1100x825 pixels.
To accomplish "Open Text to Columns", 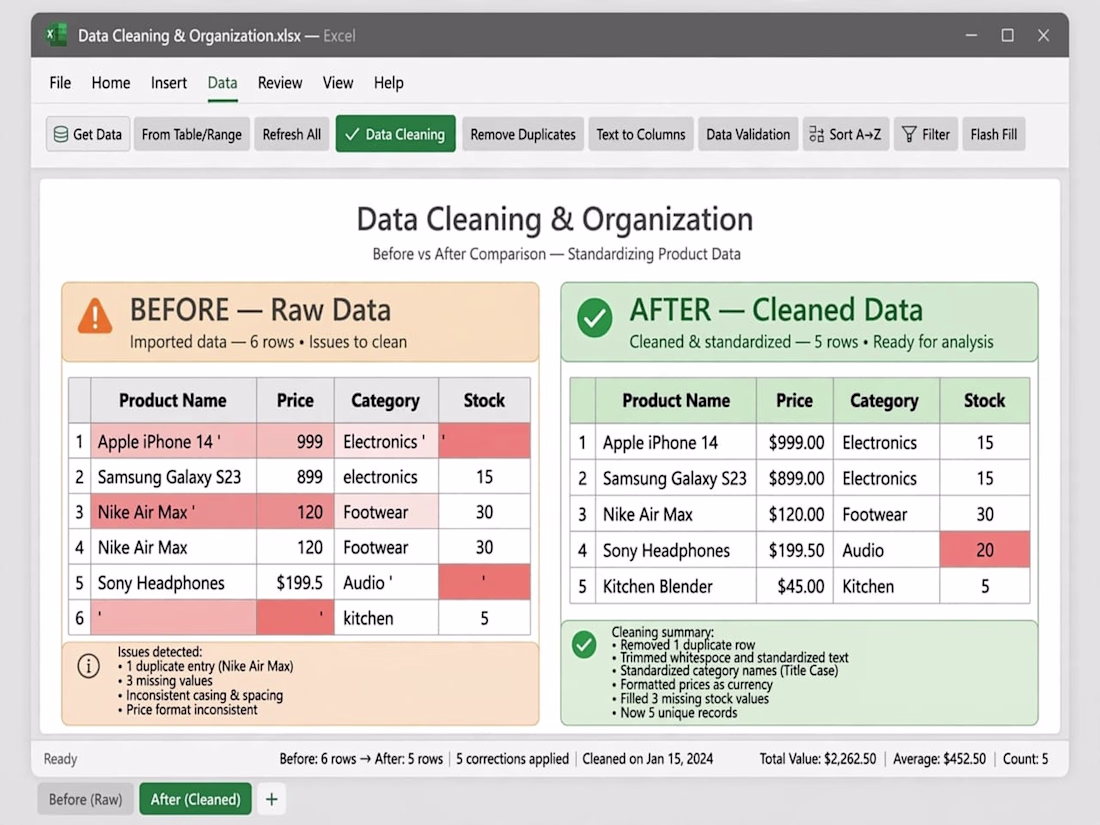I will coord(640,134).
